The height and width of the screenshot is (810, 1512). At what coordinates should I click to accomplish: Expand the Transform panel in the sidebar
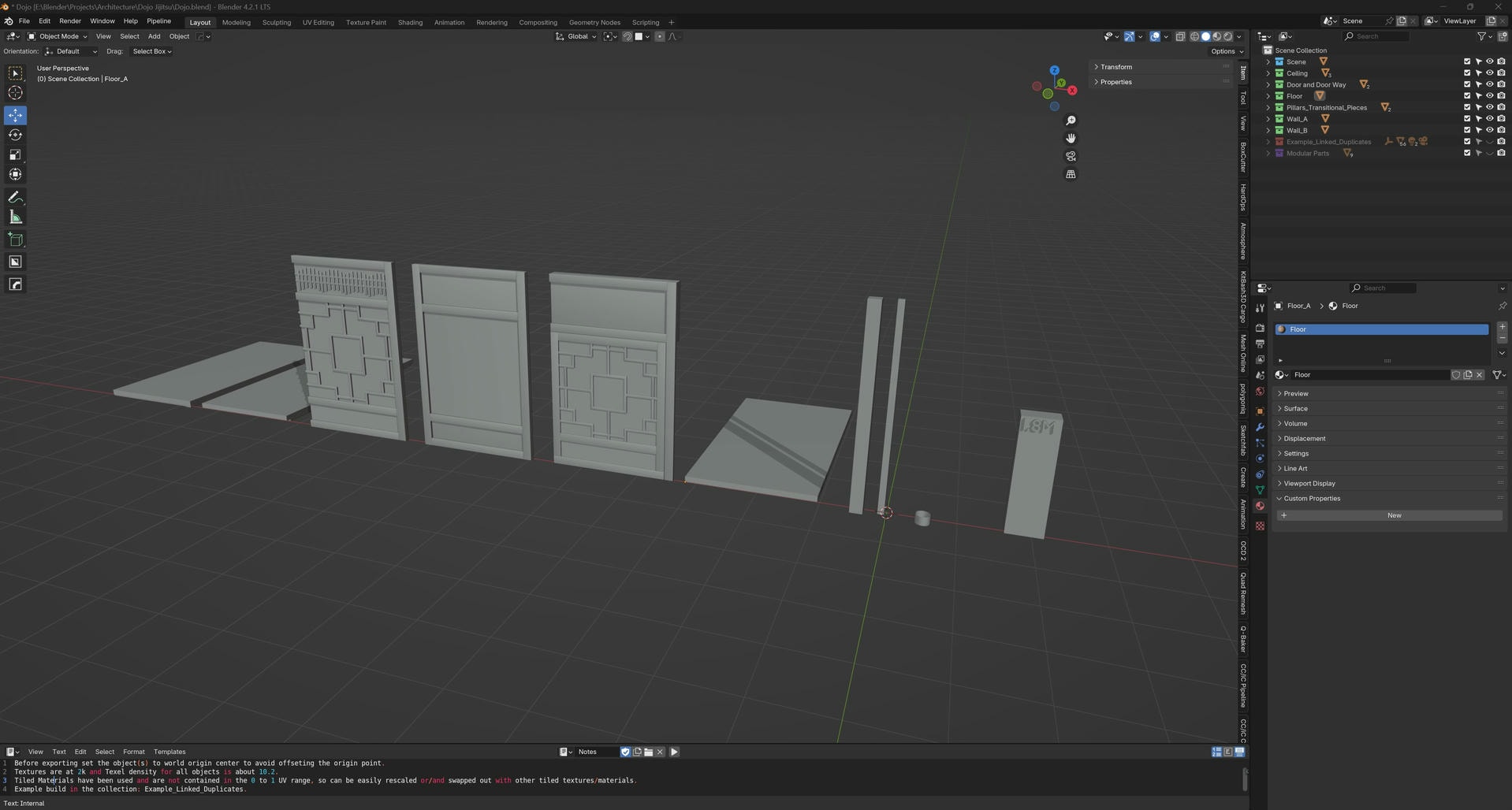point(1116,67)
